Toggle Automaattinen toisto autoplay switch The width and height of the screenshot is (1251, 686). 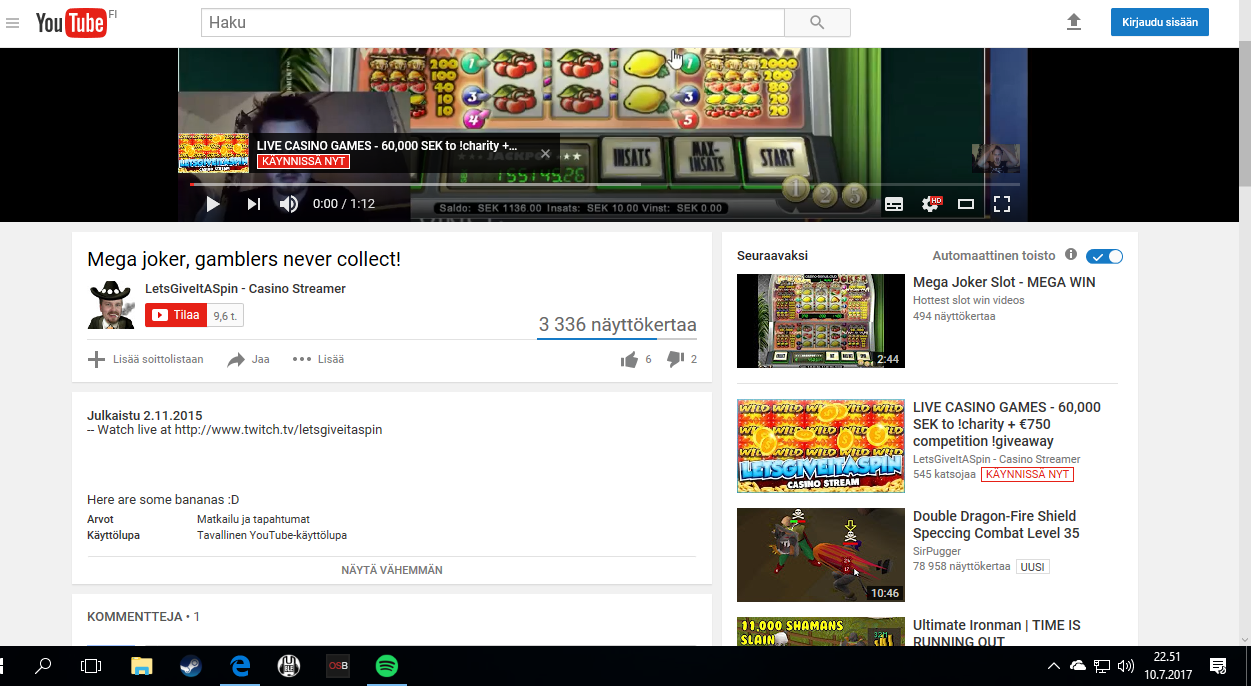tap(1104, 256)
